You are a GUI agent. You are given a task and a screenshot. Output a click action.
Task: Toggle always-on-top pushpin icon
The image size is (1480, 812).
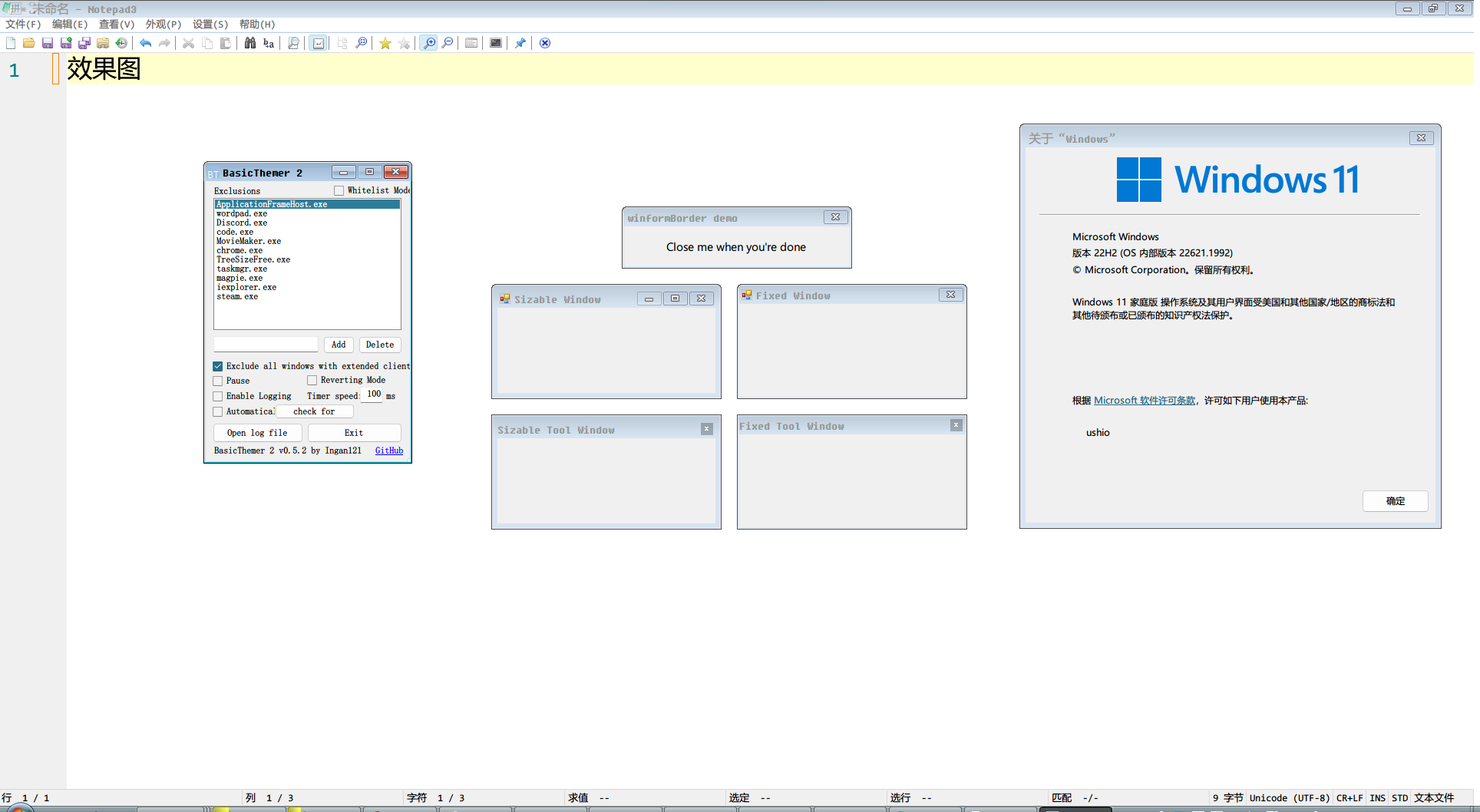520,43
